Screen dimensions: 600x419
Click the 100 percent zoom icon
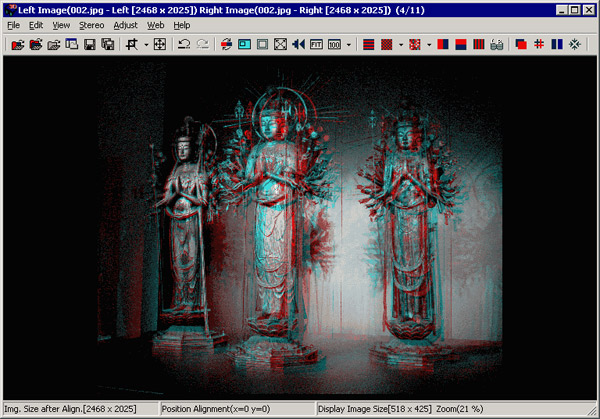(334, 44)
